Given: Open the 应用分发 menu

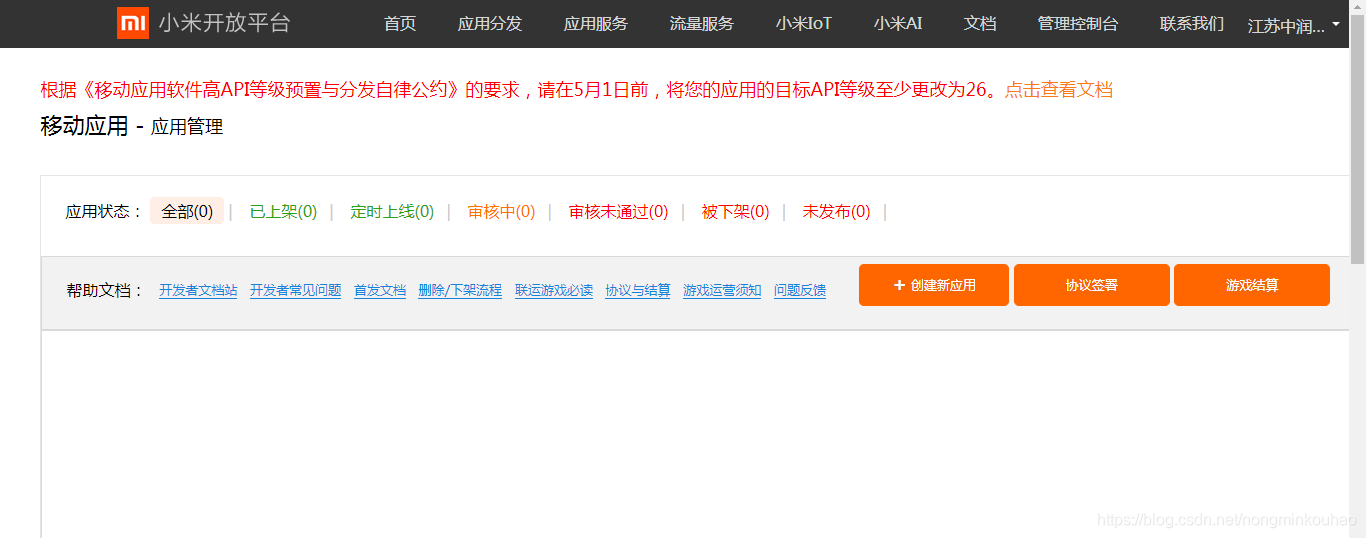Looking at the screenshot, I should point(490,24).
